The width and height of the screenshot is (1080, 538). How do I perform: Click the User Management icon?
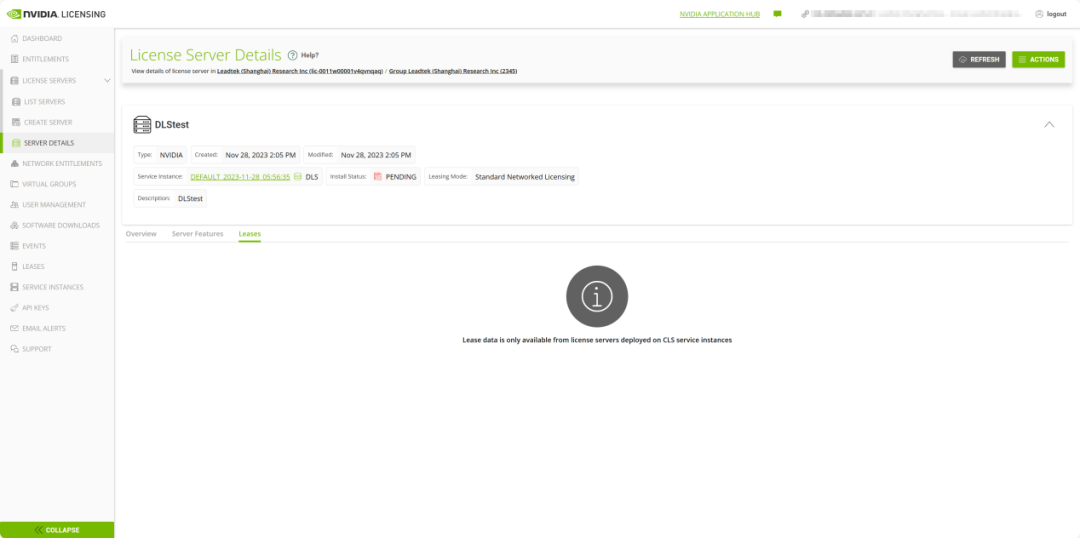click(14, 205)
